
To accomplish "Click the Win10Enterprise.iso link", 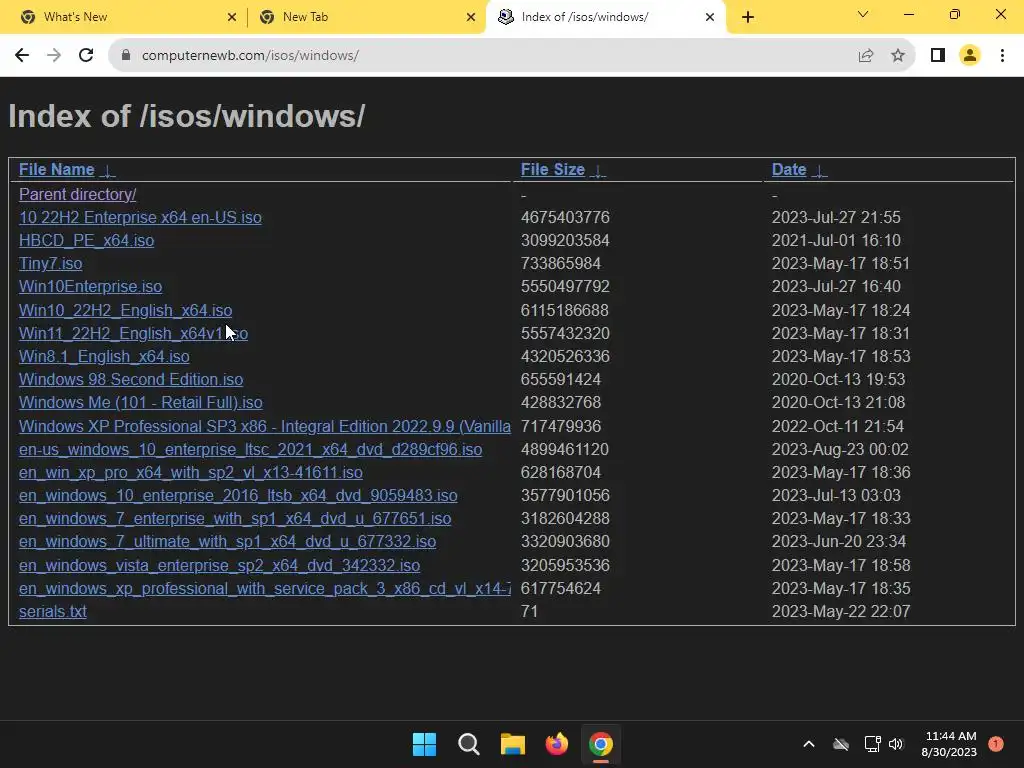I will 91,287.
